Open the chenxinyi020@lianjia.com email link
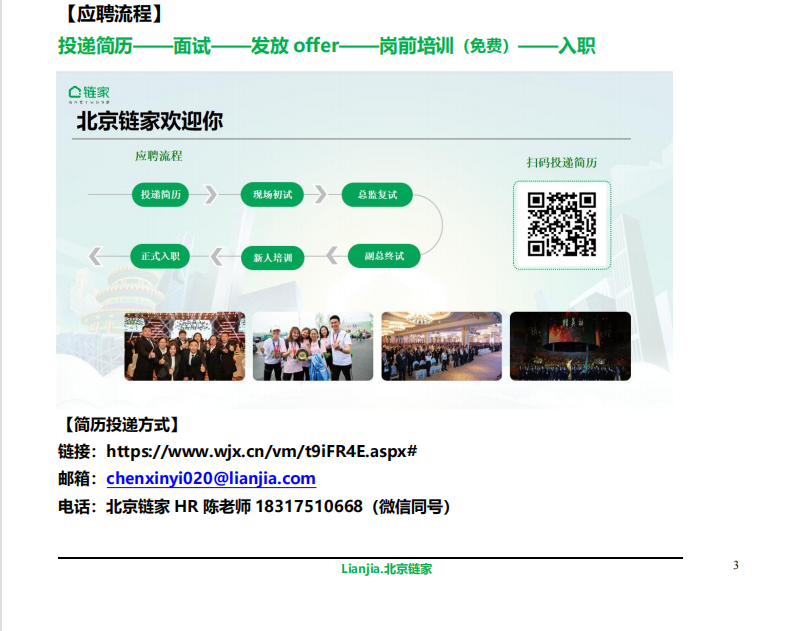The image size is (791, 631). click(x=211, y=478)
